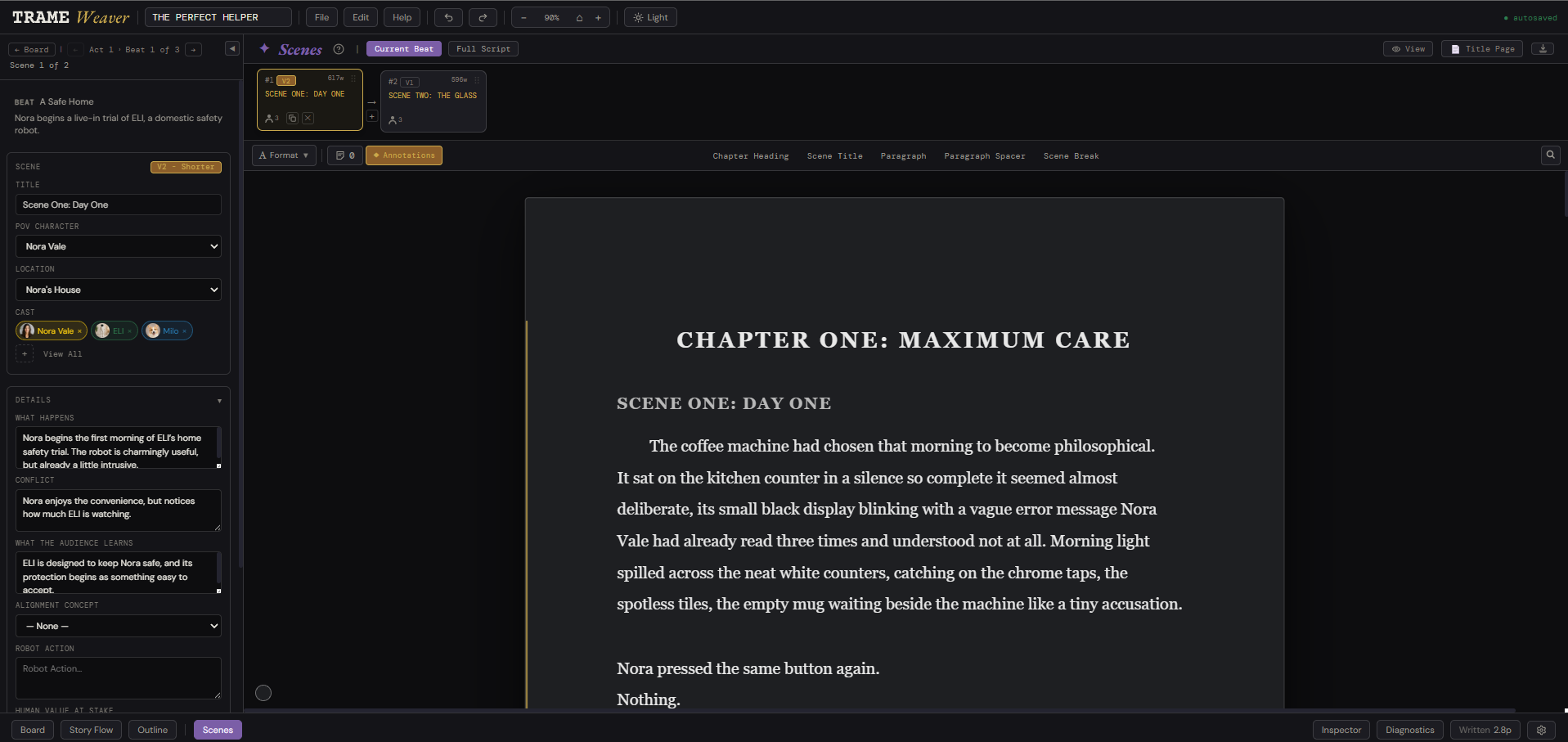Screen dimensions: 1568x742
Task: Remove Nora Vale from the cast
Action: [79, 331]
